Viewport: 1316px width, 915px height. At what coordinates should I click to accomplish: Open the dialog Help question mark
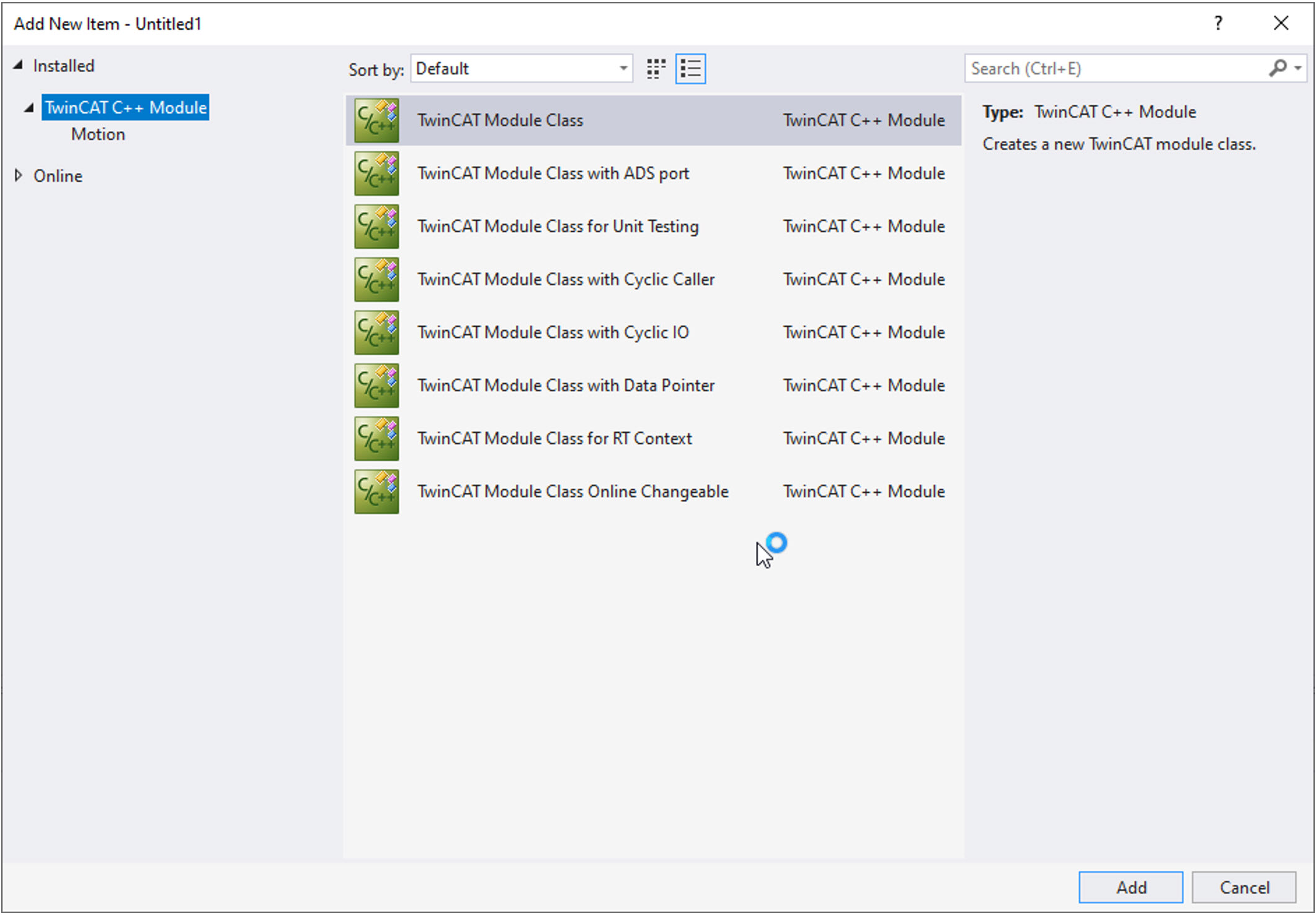click(1218, 24)
